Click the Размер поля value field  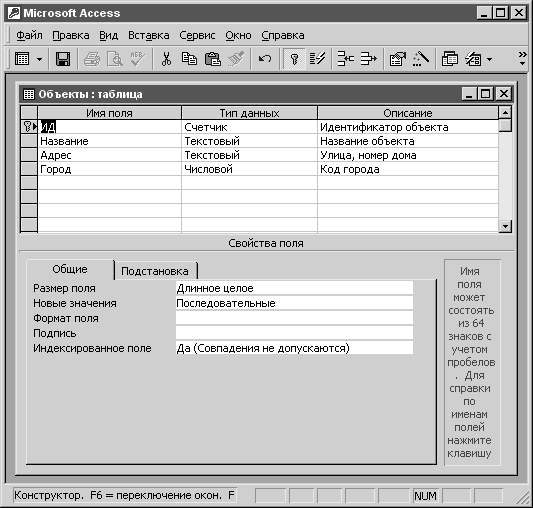294,288
